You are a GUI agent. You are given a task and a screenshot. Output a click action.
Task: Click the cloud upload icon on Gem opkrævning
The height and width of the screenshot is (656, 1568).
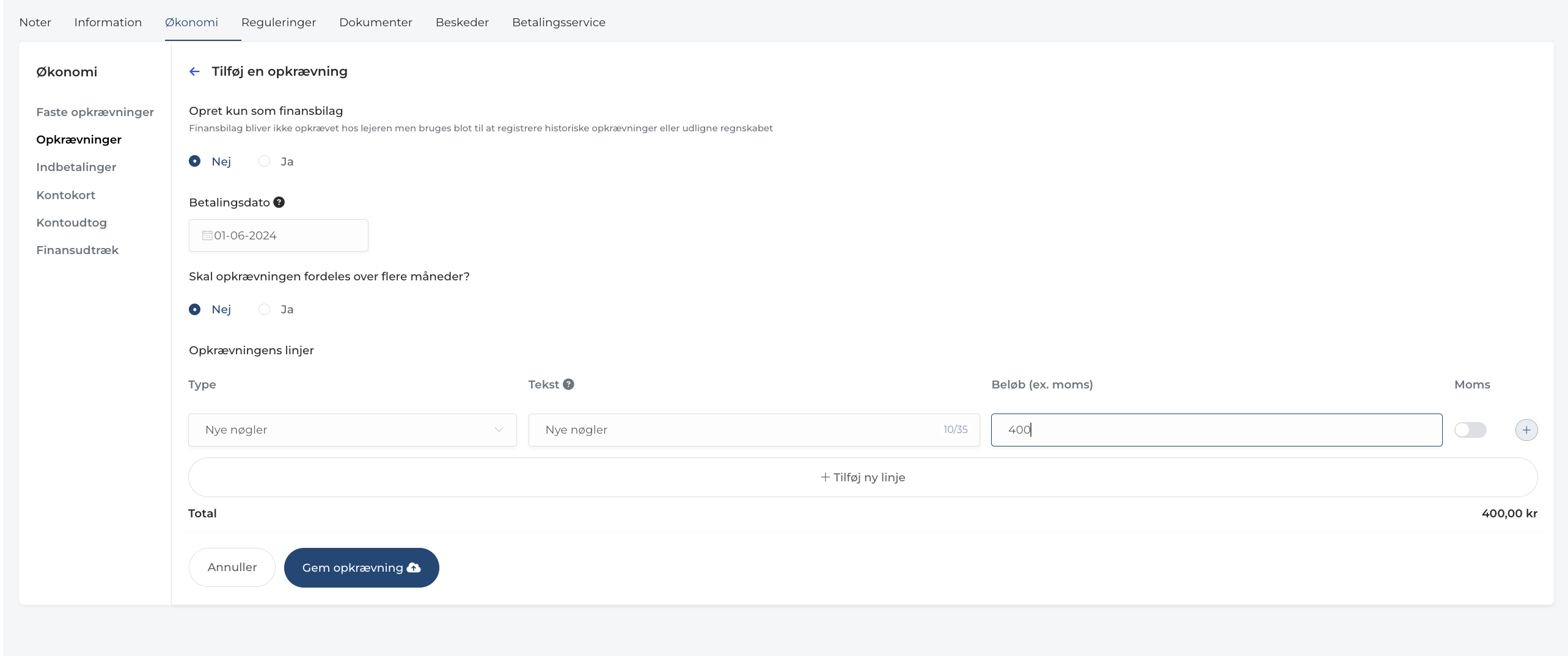coord(414,567)
